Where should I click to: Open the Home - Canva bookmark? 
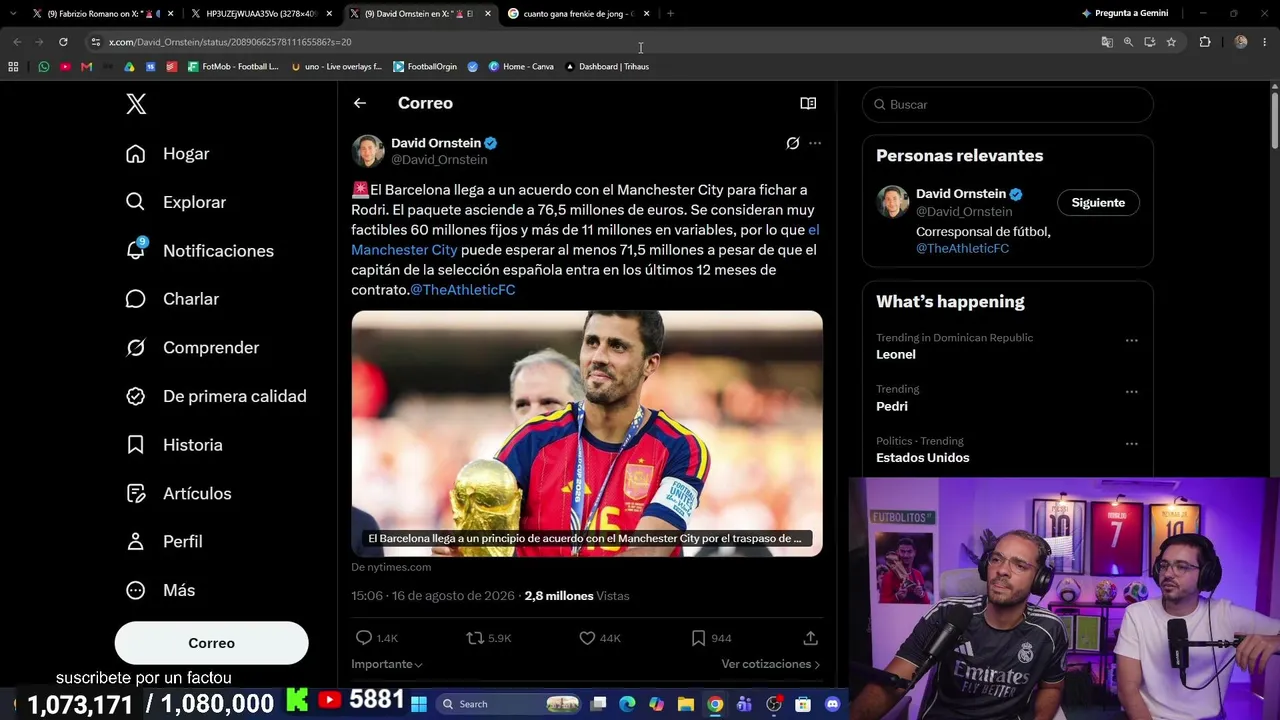(521, 67)
